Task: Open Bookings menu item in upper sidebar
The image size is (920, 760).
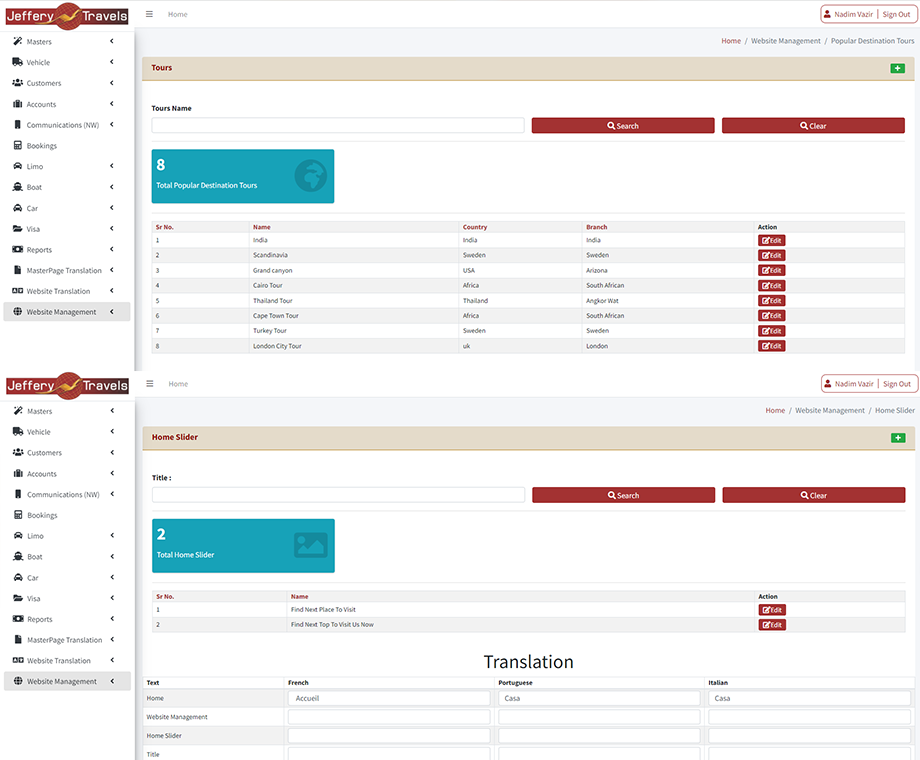Action: tap(42, 146)
